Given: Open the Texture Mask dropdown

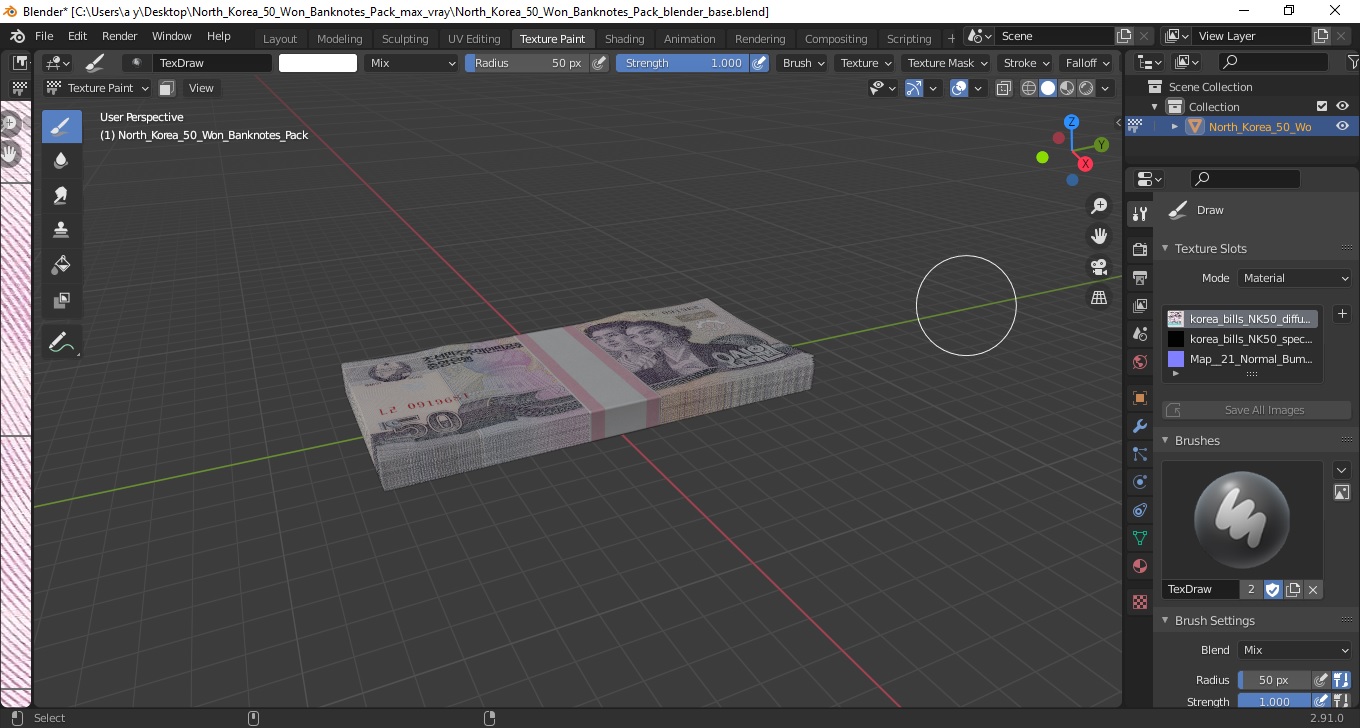Looking at the screenshot, I should pyautogui.click(x=946, y=63).
